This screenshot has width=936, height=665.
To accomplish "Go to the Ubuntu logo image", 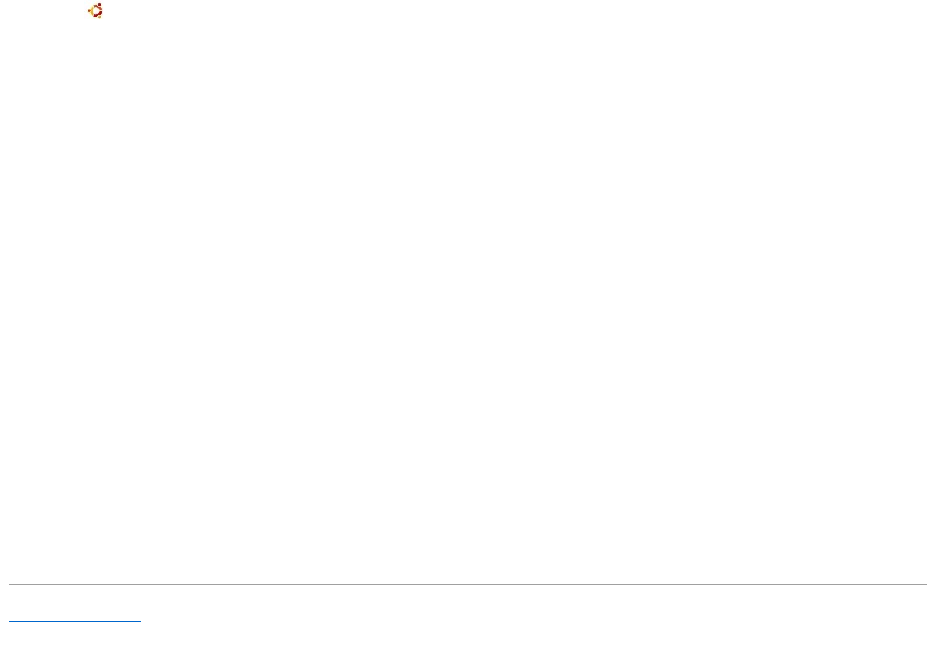I will pos(96,11).
